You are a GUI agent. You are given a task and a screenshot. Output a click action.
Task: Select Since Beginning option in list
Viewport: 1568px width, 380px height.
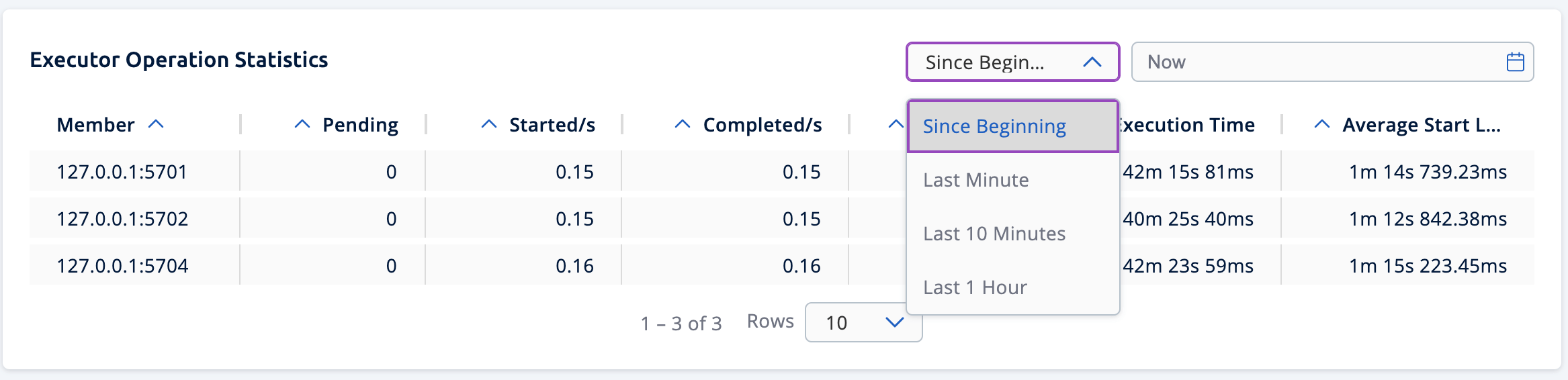994,126
